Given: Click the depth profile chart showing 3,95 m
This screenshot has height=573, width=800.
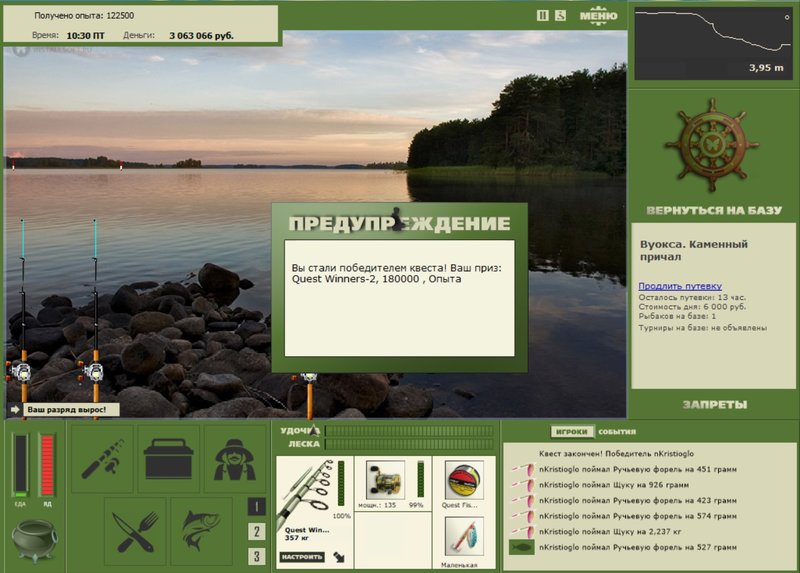Looking at the screenshot, I should point(713,44).
